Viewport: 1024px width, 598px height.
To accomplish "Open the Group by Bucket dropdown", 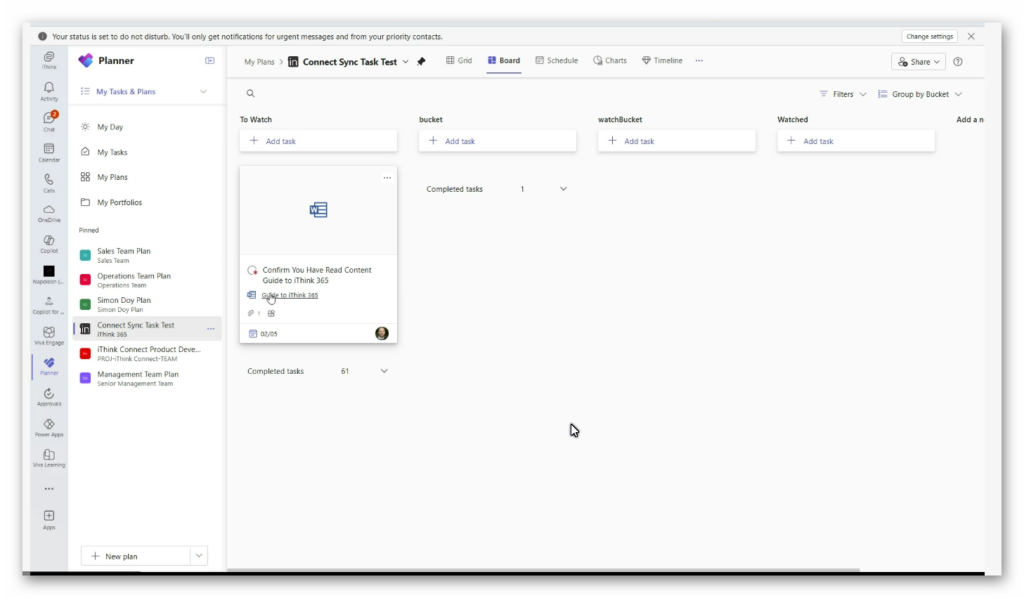I will [x=920, y=94].
